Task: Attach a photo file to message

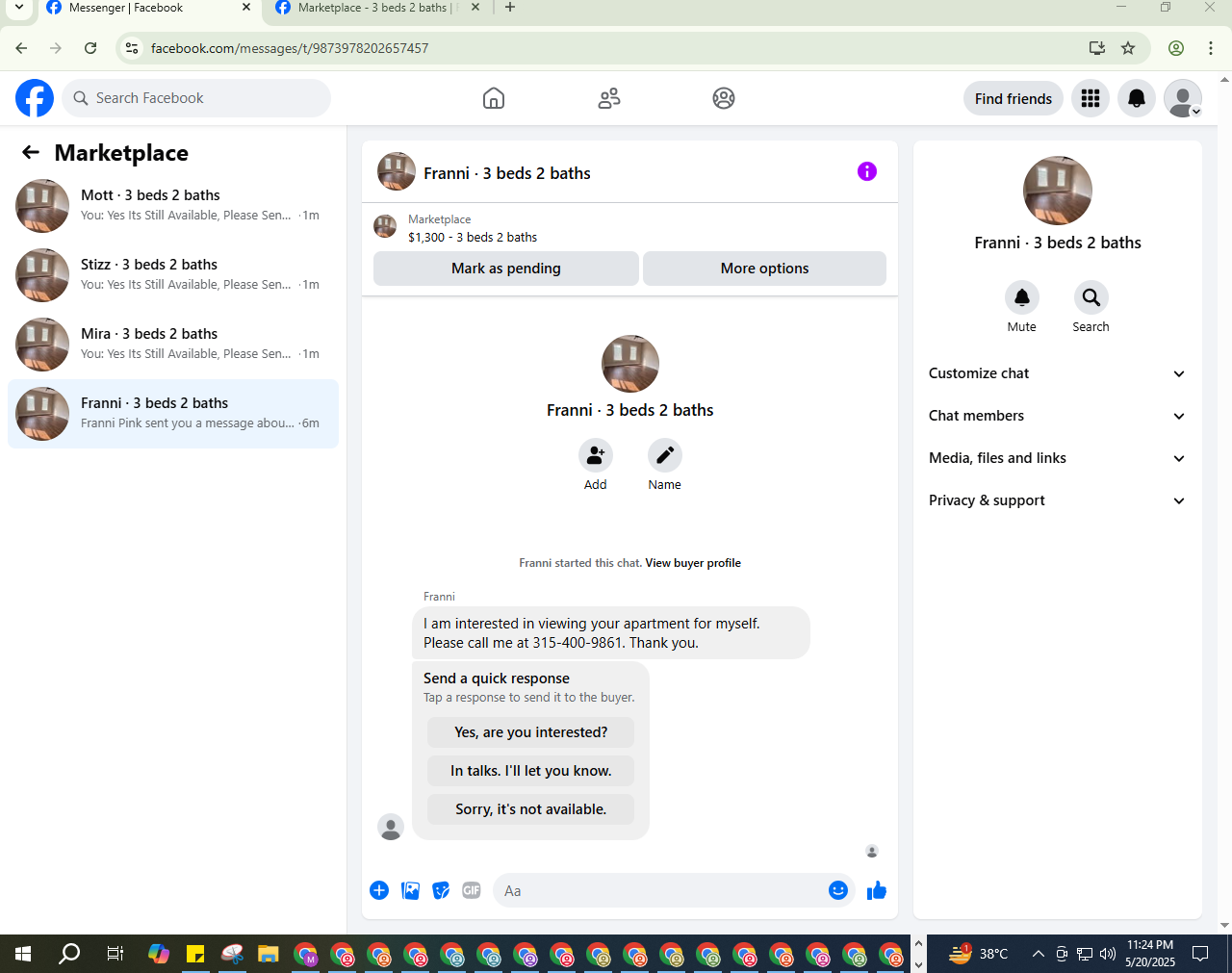Action: [411, 890]
